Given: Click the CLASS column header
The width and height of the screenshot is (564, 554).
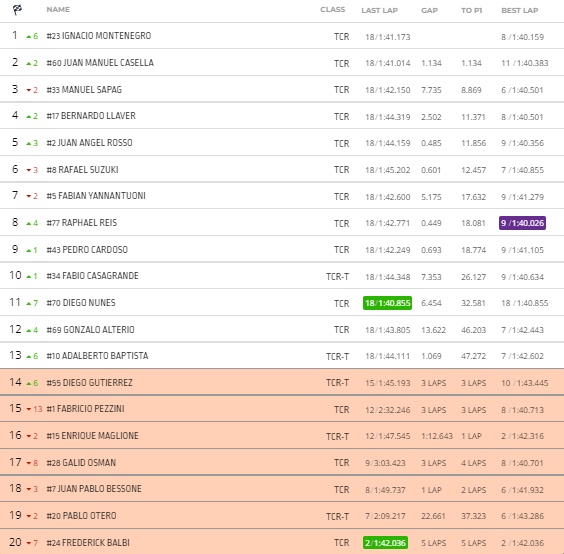Looking at the screenshot, I should point(333,10).
